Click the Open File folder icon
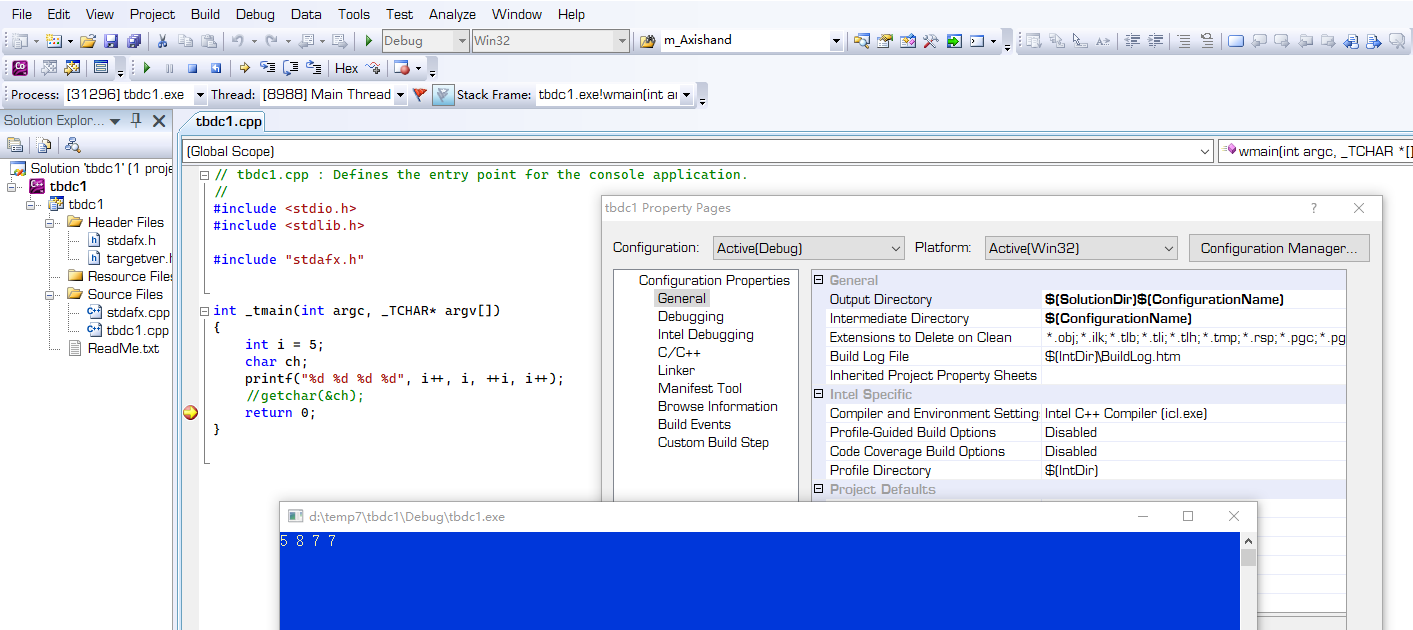The width and height of the screenshot is (1413, 630). click(88, 41)
